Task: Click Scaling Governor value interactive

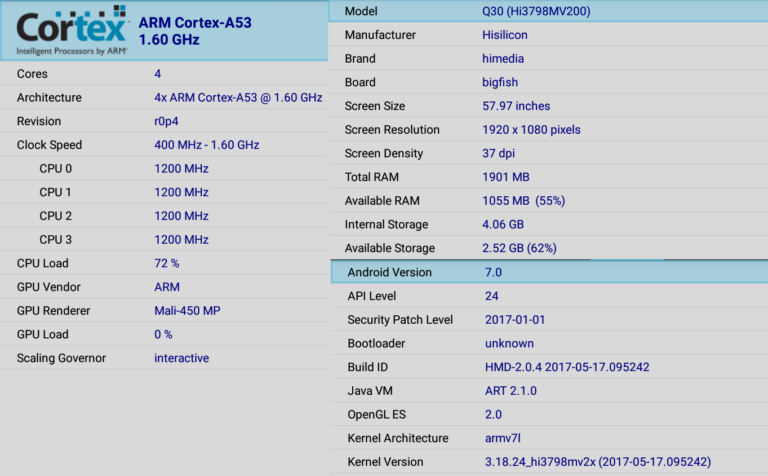Action: pyautogui.click(x=181, y=358)
